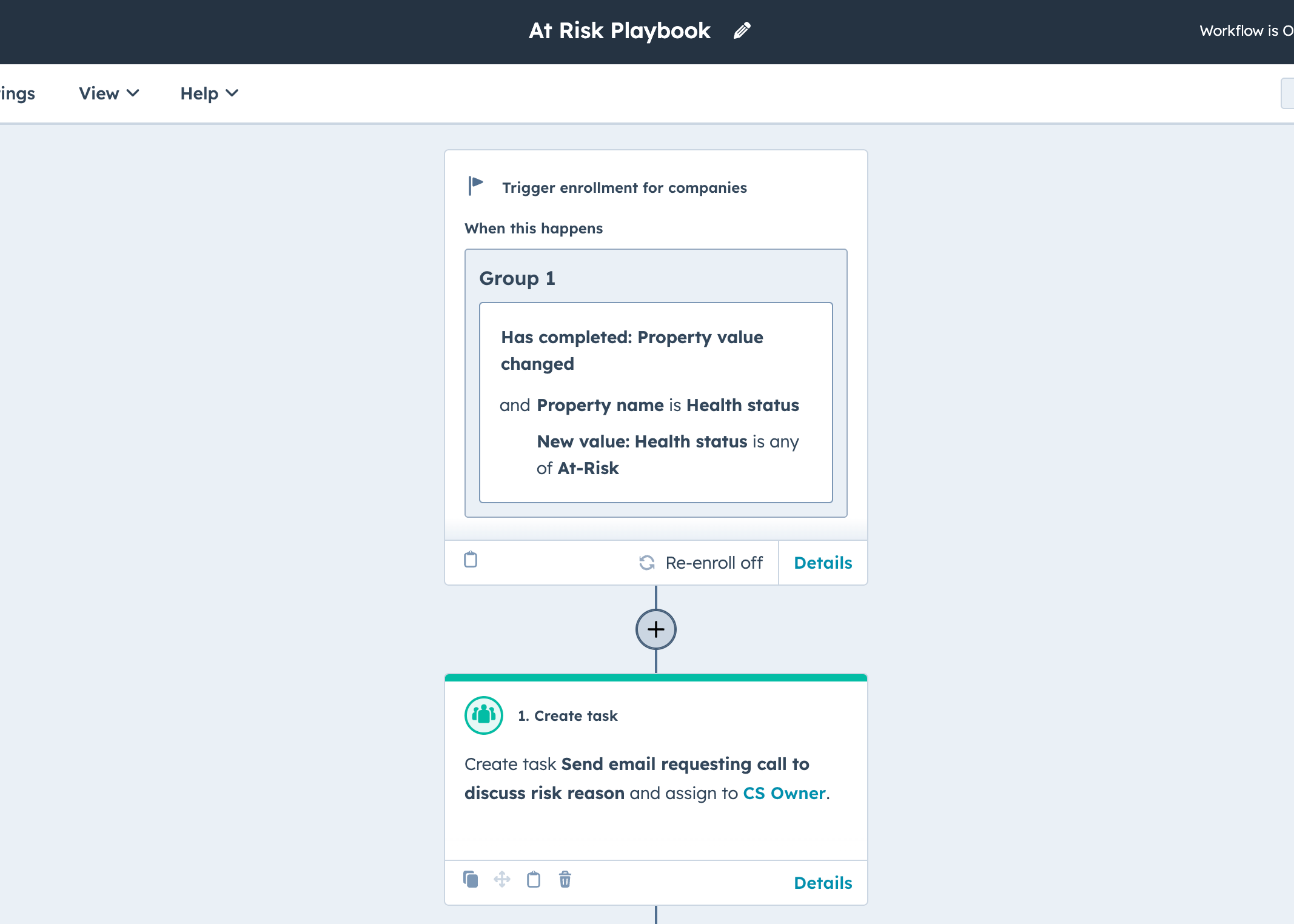
Task: Open the partially visible Settings menu
Action: (x=17, y=93)
